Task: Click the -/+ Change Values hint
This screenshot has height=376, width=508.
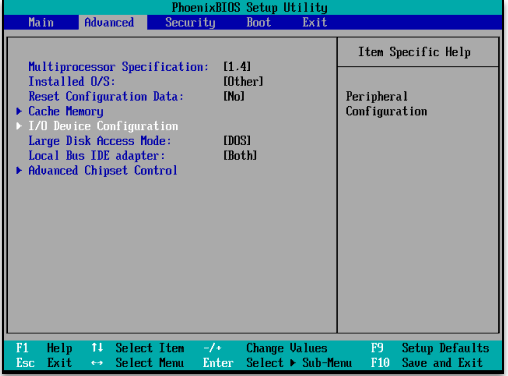Action: click(x=265, y=348)
